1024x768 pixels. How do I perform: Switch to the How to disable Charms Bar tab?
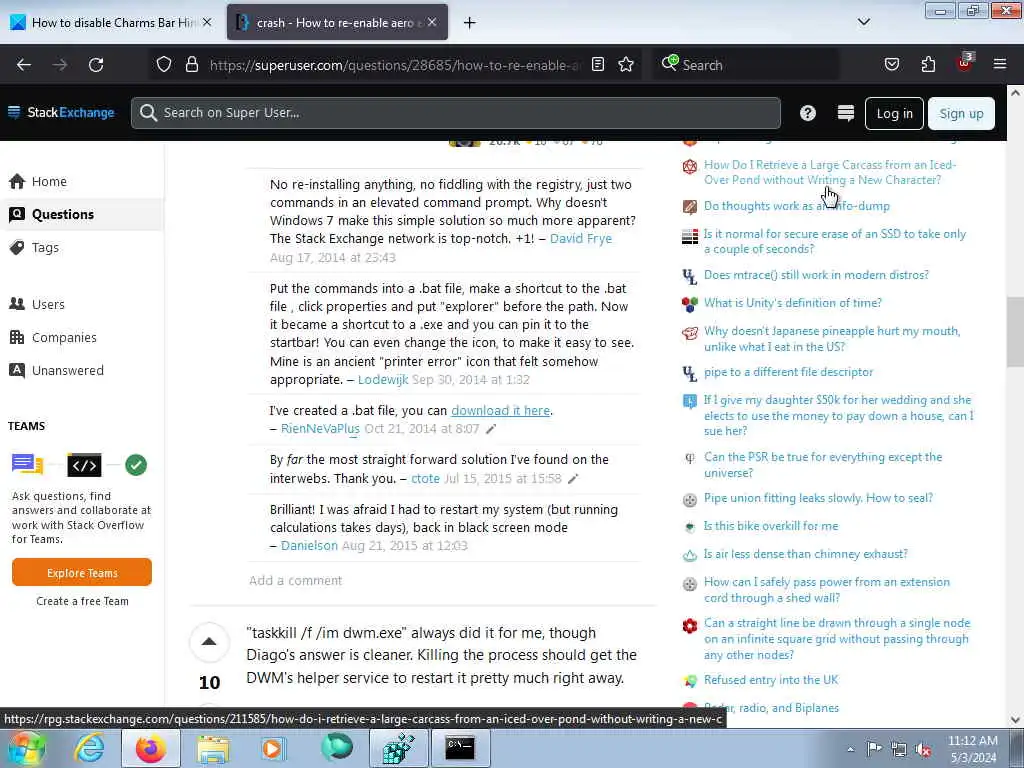[x=112, y=22]
